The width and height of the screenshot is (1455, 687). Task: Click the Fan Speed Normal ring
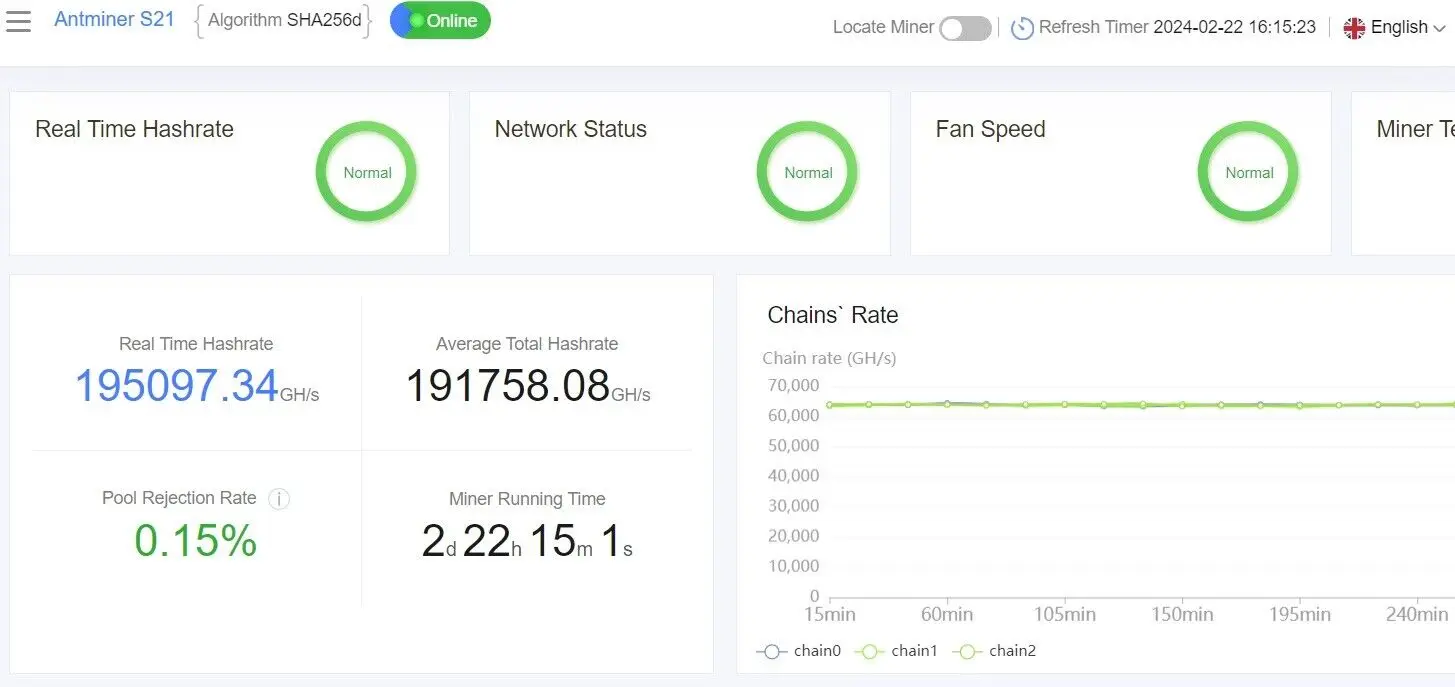click(1249, 172)
